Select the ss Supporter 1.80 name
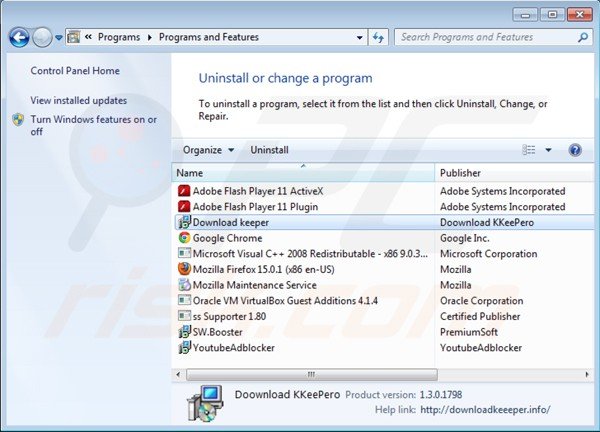Screen dimensions: 600x432 point(229,316)
